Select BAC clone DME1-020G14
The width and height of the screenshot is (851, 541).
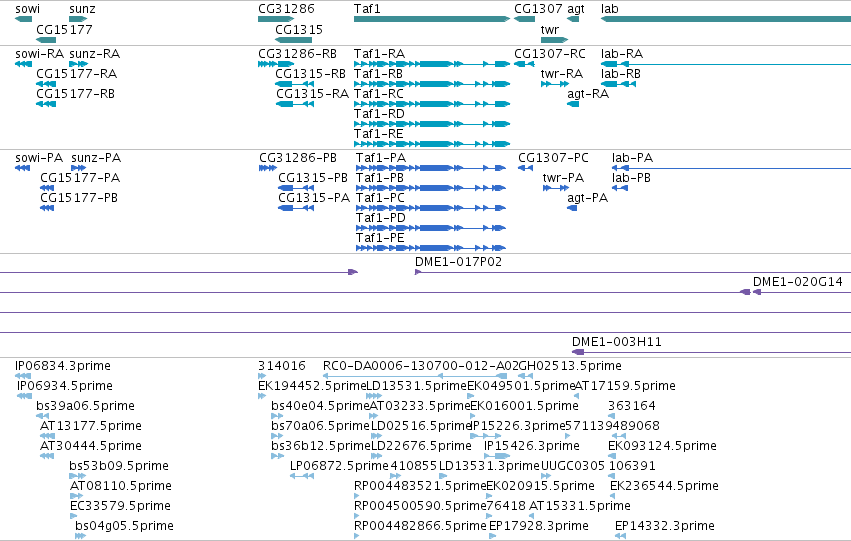798,282
